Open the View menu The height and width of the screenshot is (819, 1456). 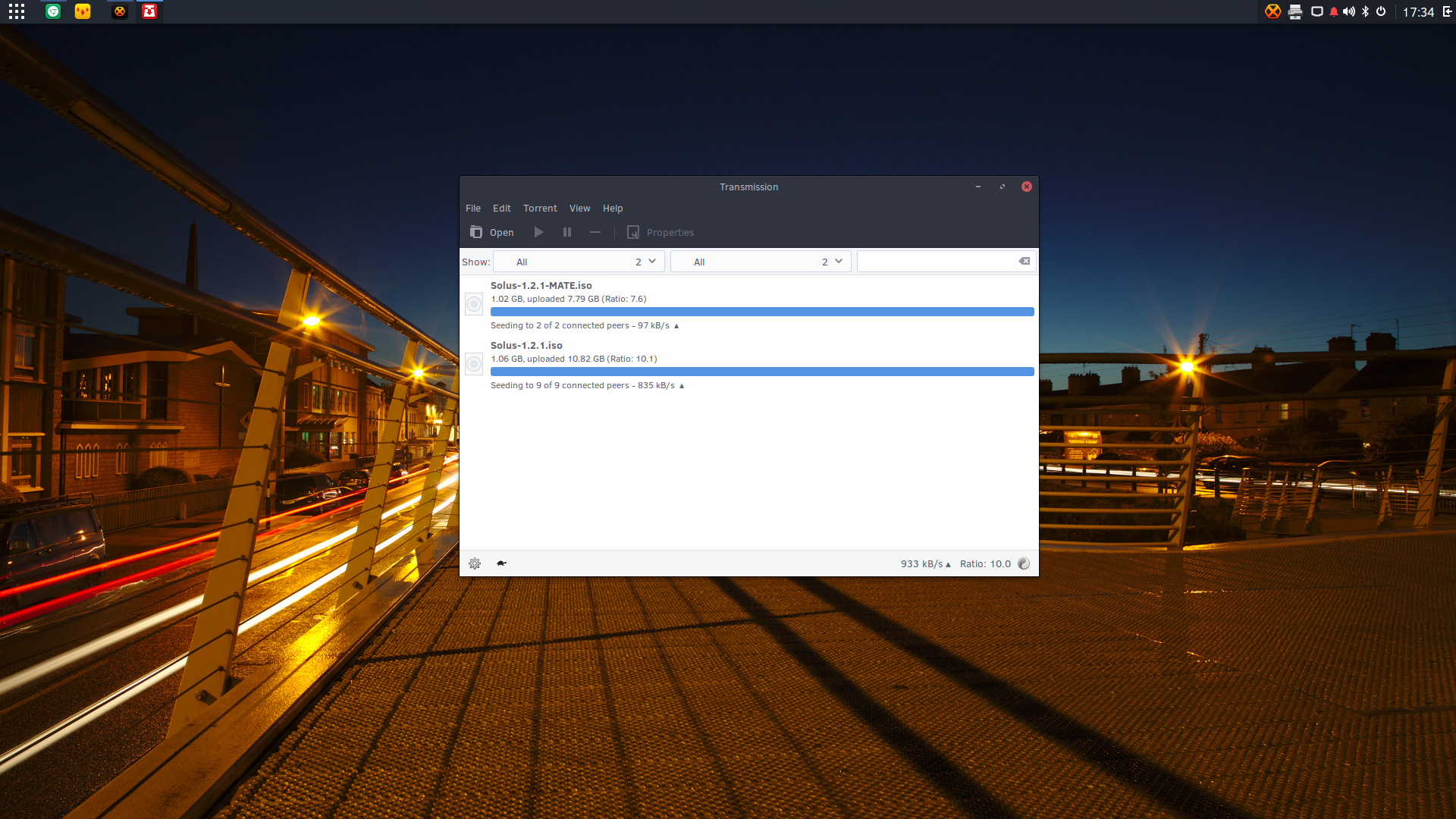click(579, 209)
